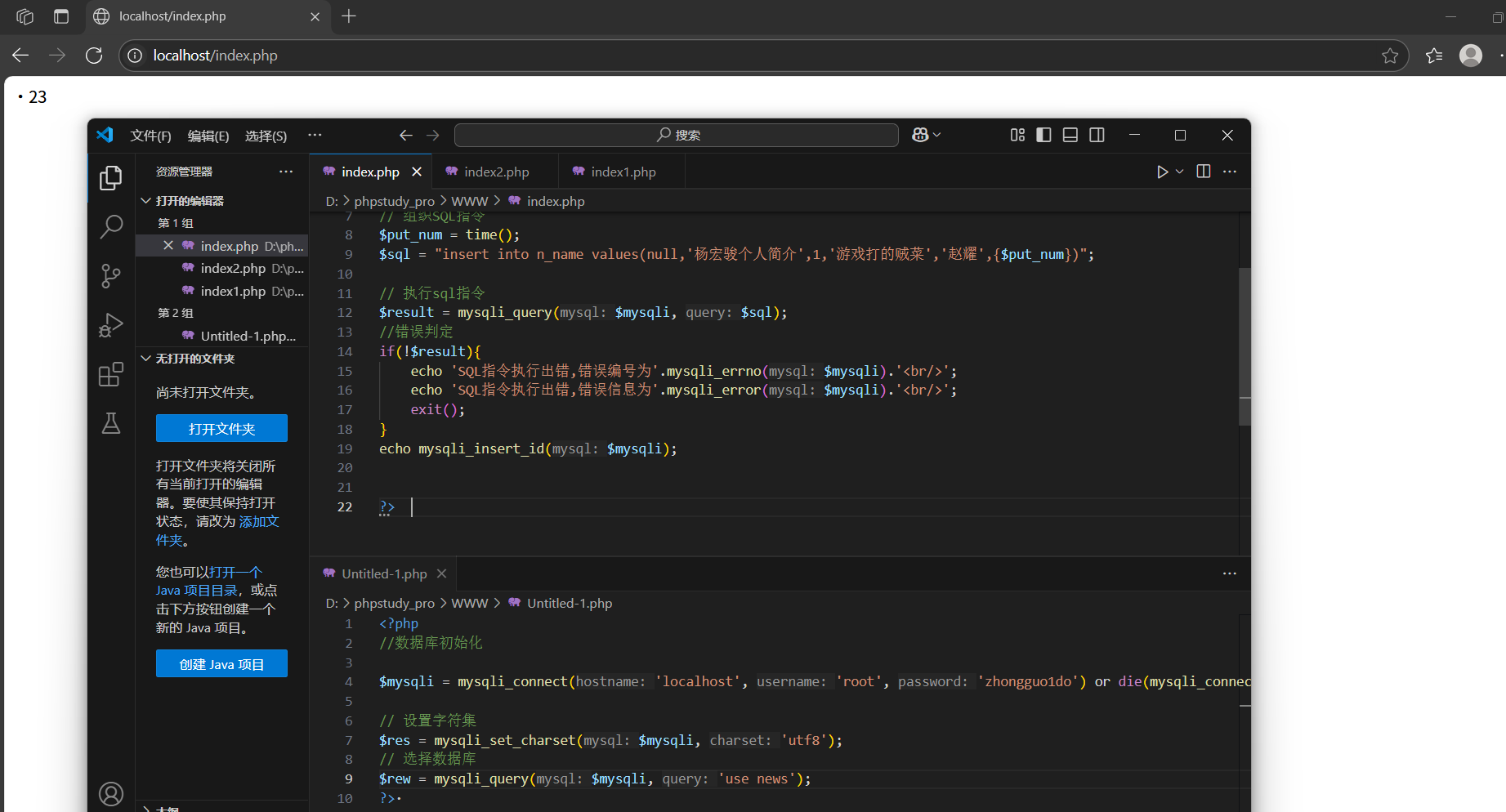
Task: Click the 创建 Java 项目 button
Action: tap(221, 664)
